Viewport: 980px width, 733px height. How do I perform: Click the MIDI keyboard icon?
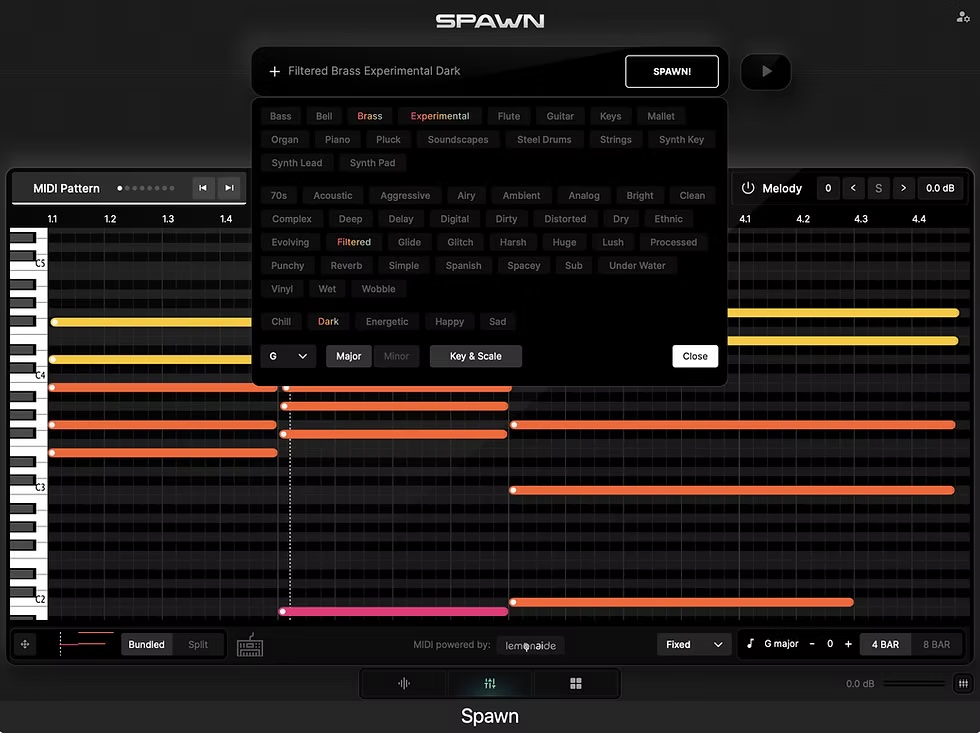click(250, 645)
